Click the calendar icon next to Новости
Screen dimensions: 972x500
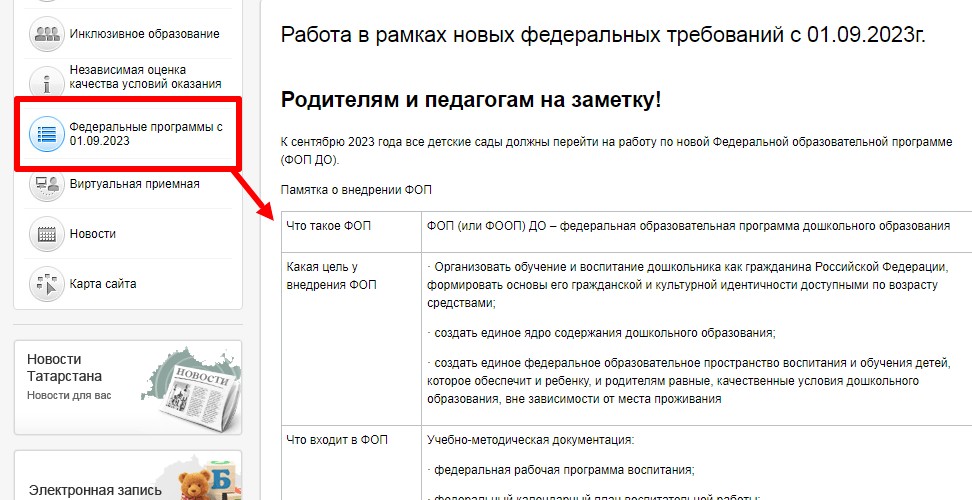(x=46, y=234)
